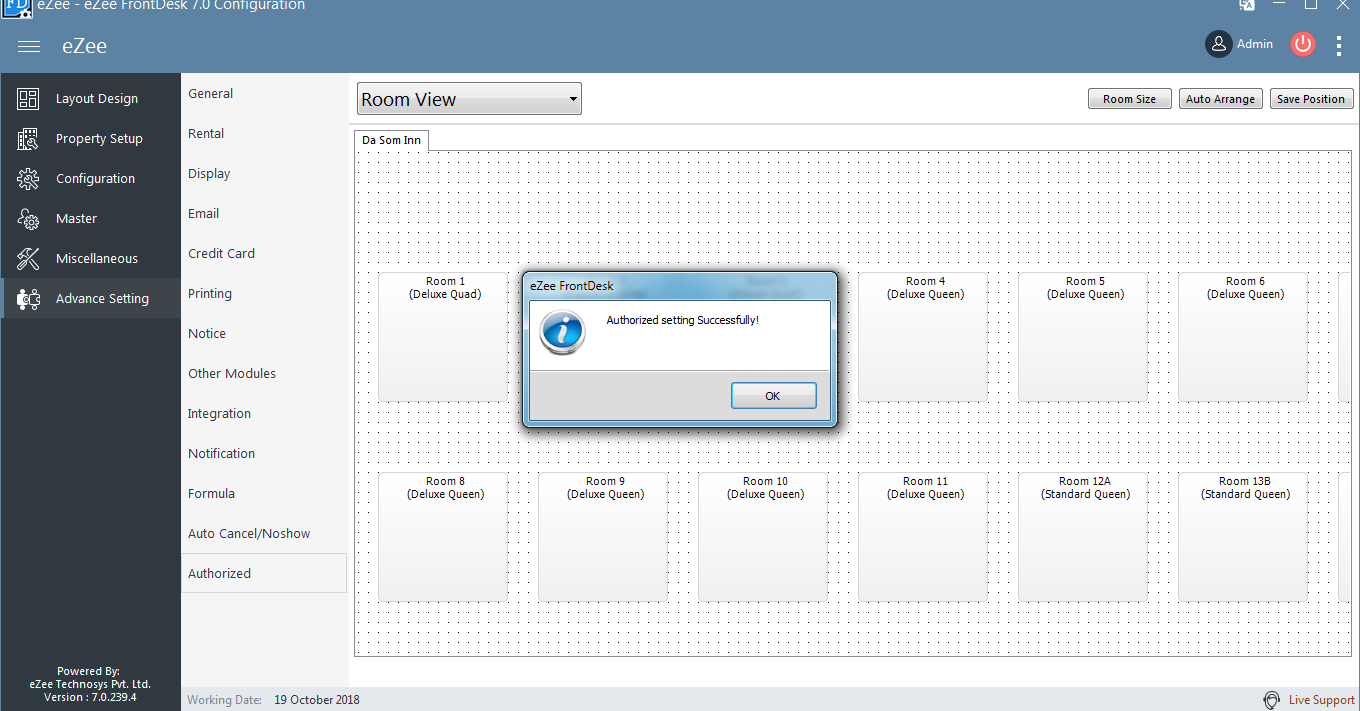Screen dimensions: 1360x711
Task: Select the Room 11 Deluxe Queen card
Action: click(923, 537)
